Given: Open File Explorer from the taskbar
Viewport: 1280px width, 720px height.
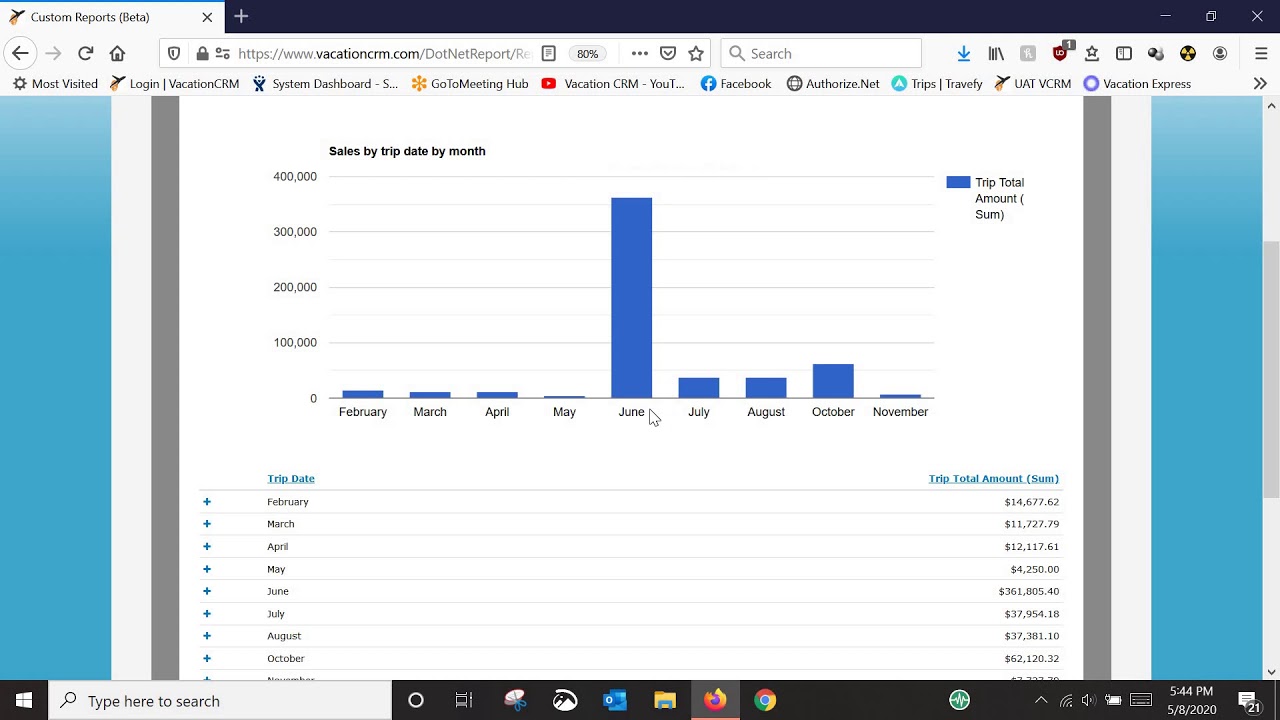Looking at the screenshot, I should tap(665, 701).
